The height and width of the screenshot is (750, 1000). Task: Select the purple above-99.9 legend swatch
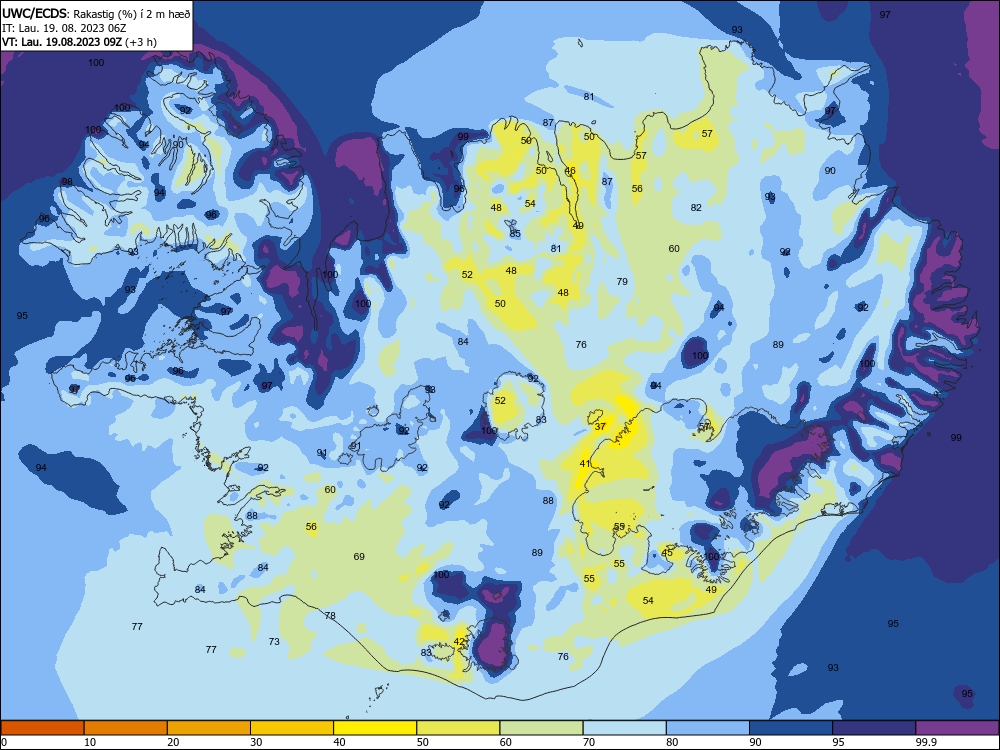coord(957,728)
